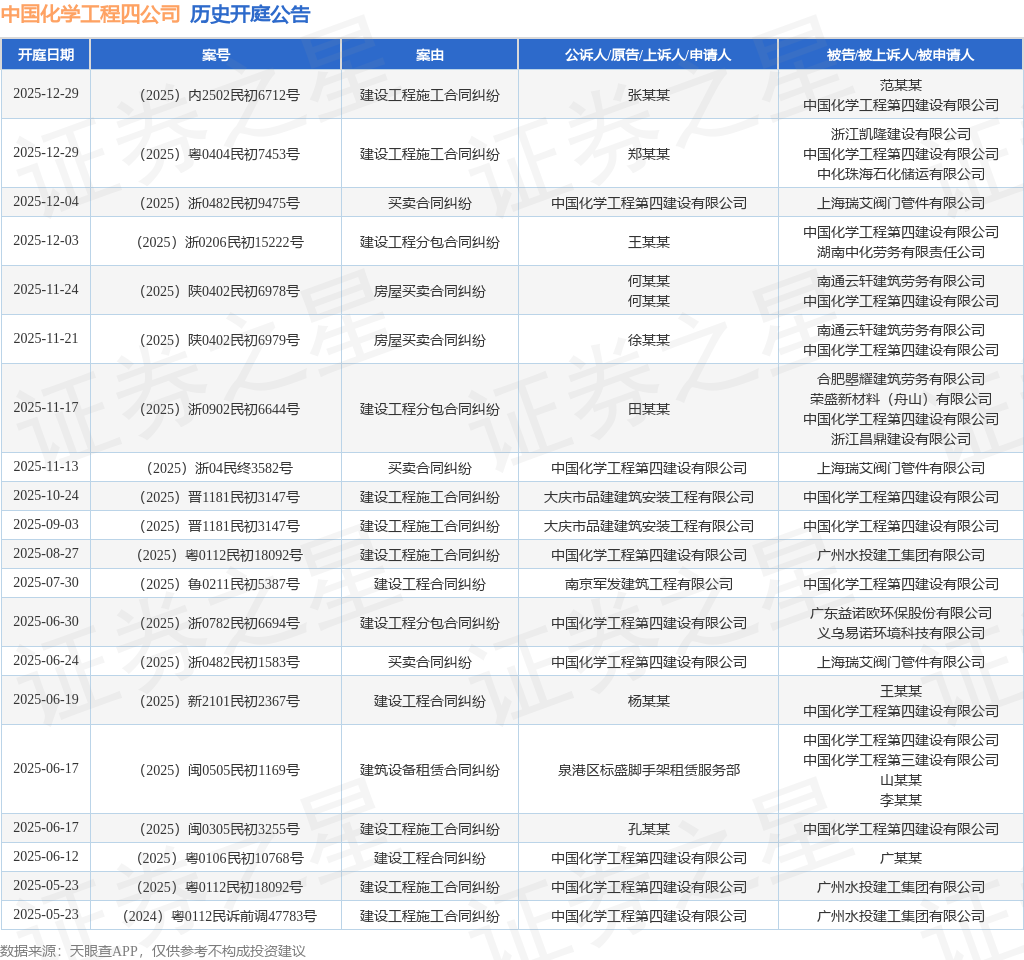The width and height of the screenshot is (1024, 960).
Task: Click the date 2025-11-24
Action: coord(46,289)
